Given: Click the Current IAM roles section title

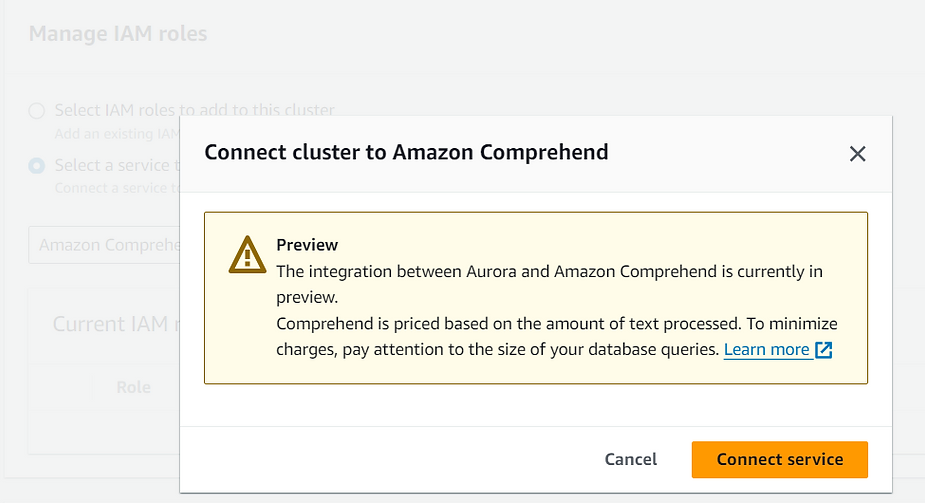Looking at the screenshot, I should 116,324.
